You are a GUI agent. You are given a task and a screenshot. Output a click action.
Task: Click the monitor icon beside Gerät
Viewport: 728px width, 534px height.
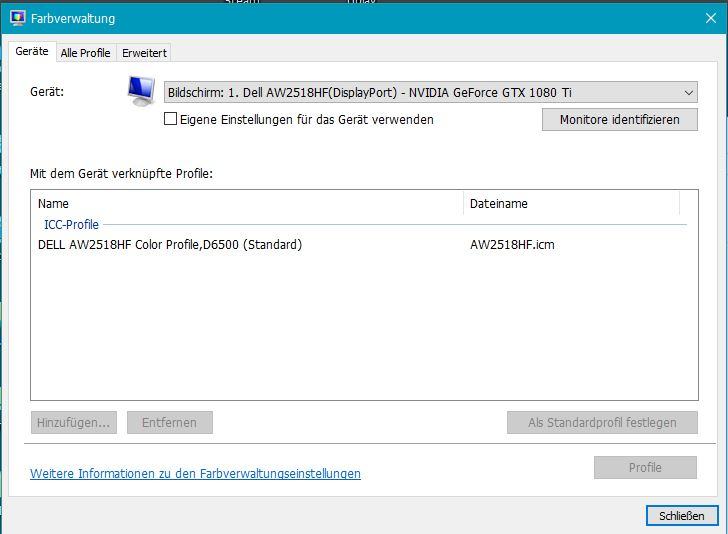141,91
